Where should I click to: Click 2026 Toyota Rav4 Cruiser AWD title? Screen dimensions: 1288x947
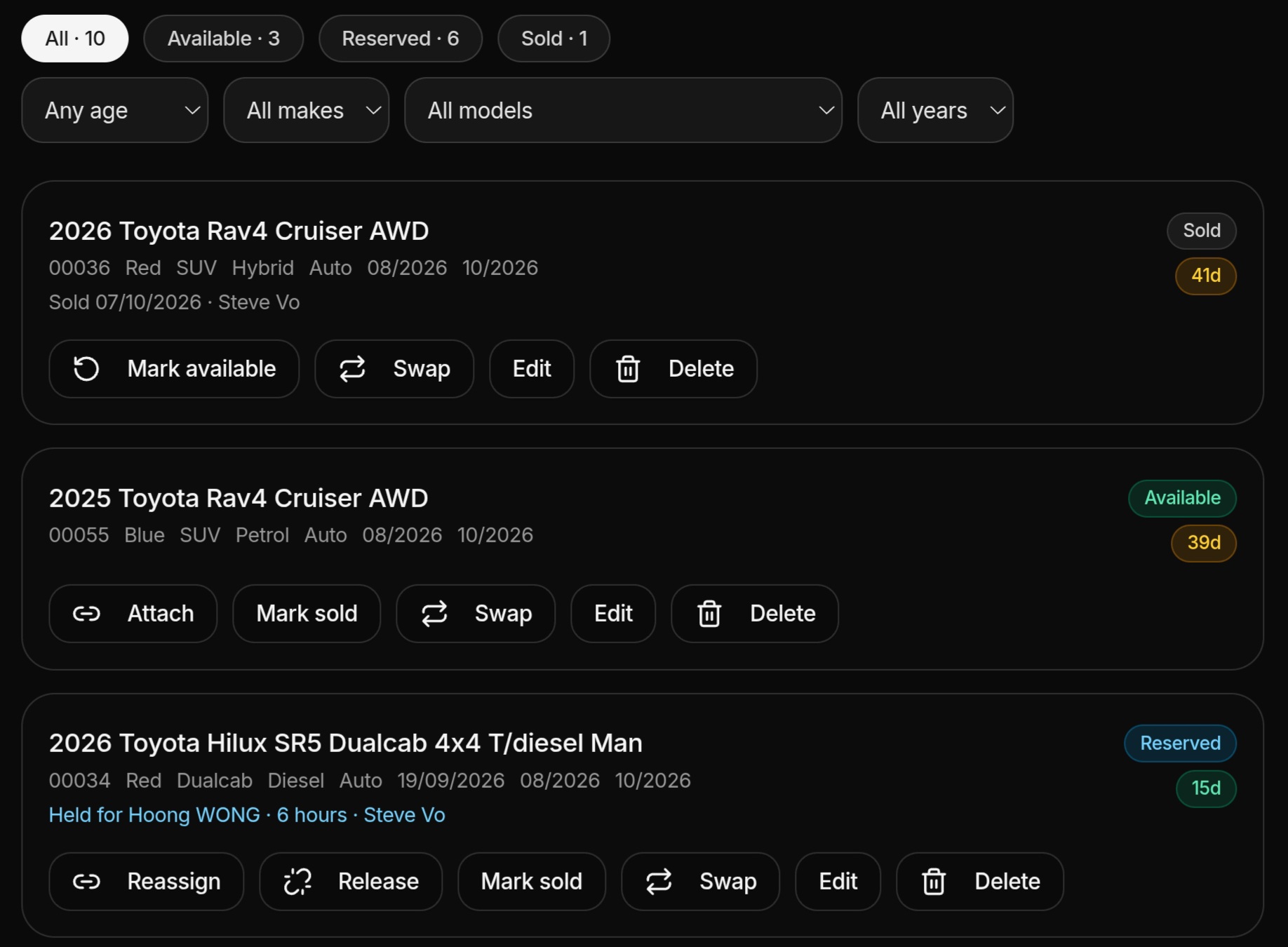tap(239, 231)
